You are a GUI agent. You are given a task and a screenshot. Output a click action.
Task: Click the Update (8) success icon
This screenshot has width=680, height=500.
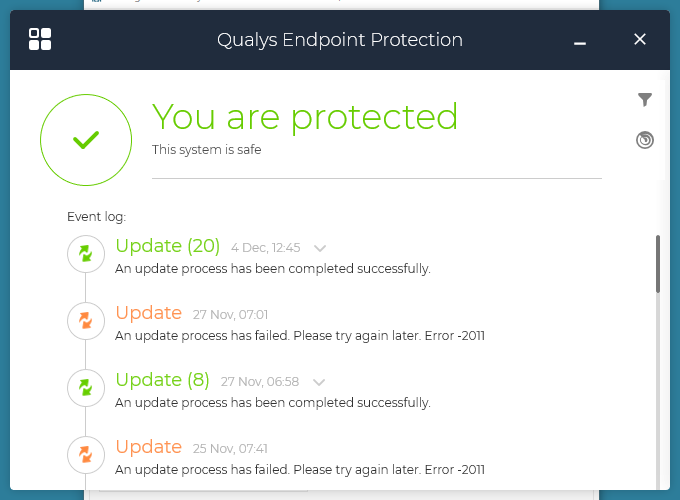(x=86, y=389)
